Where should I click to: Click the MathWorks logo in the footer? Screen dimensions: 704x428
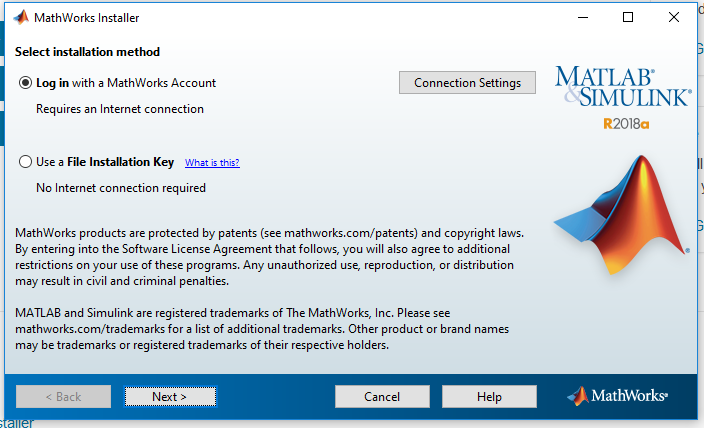click(617, 396)
